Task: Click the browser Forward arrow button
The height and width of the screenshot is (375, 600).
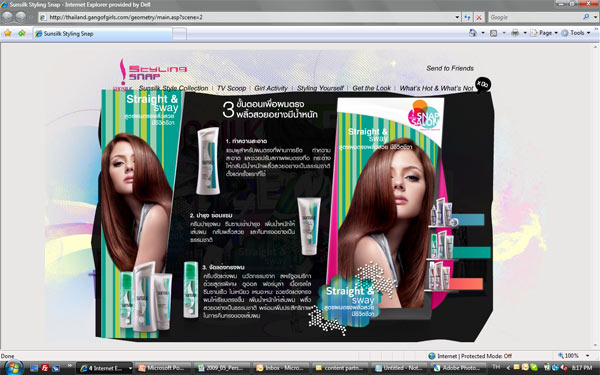Action: pyautogui.click(x=21, y=17)
